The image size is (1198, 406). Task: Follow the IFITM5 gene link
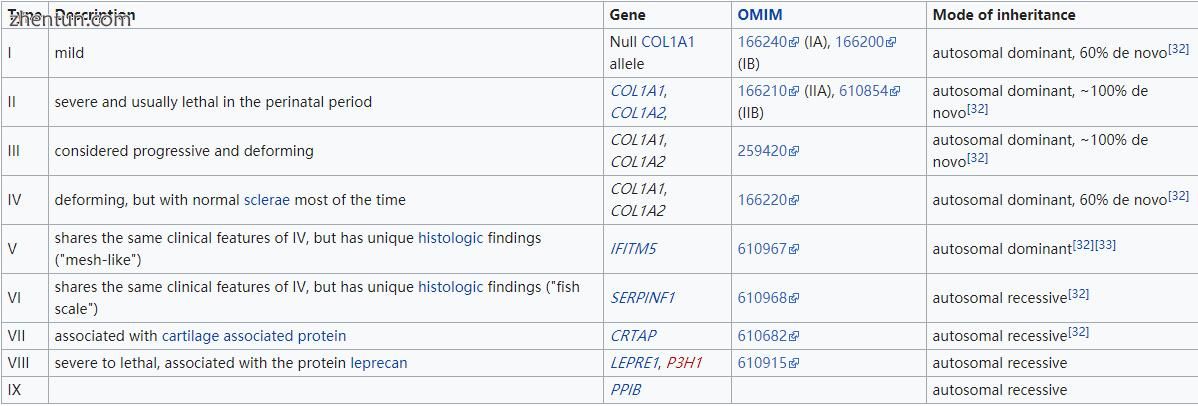coord(633,248)
